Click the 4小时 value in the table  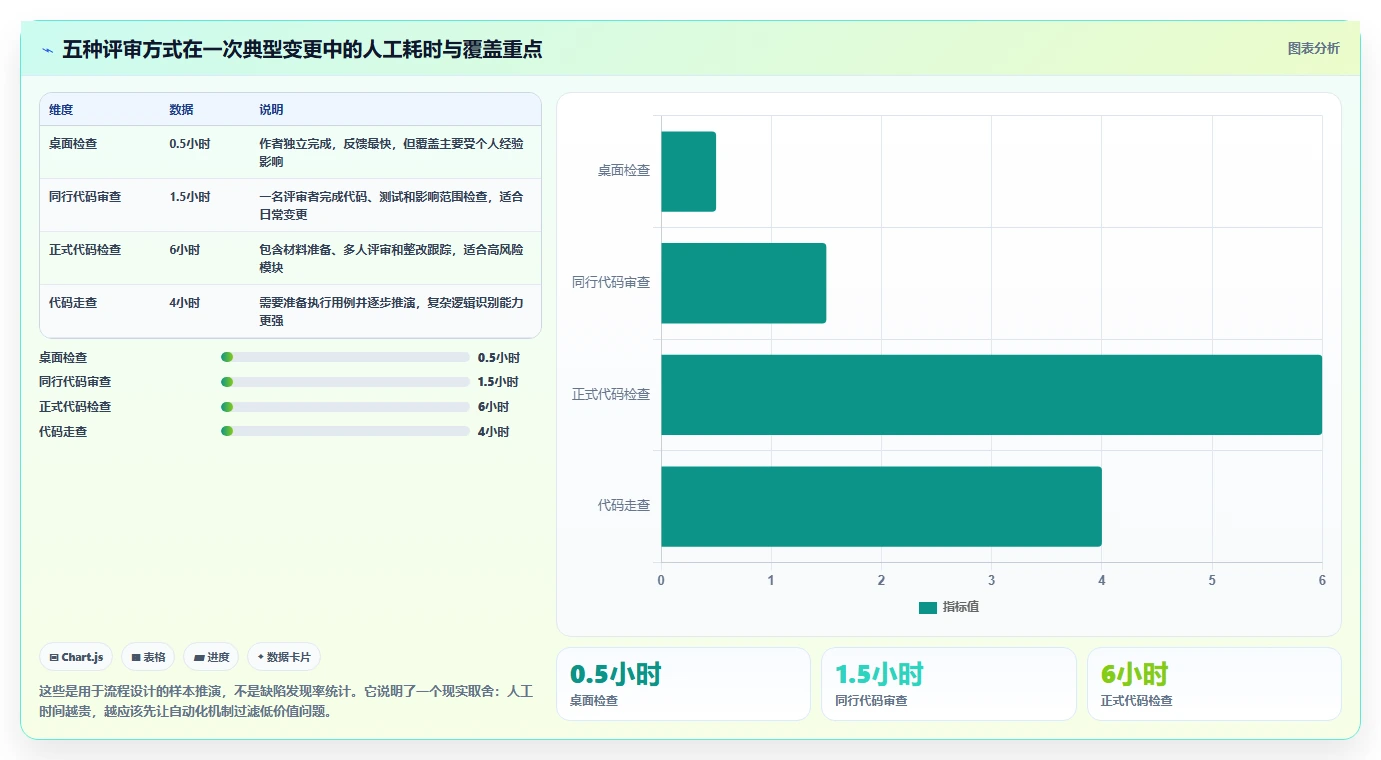point(185,303)
